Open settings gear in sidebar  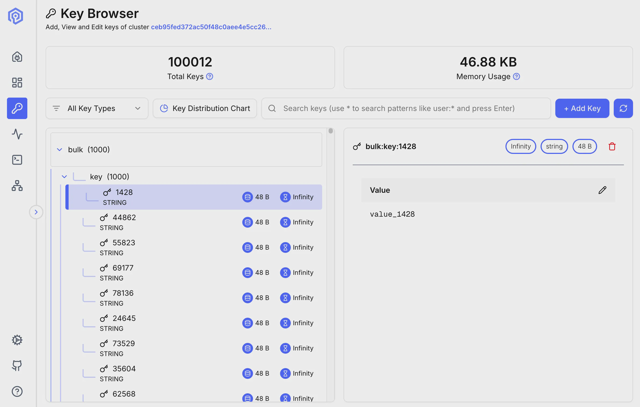click(x=17, y=340)
